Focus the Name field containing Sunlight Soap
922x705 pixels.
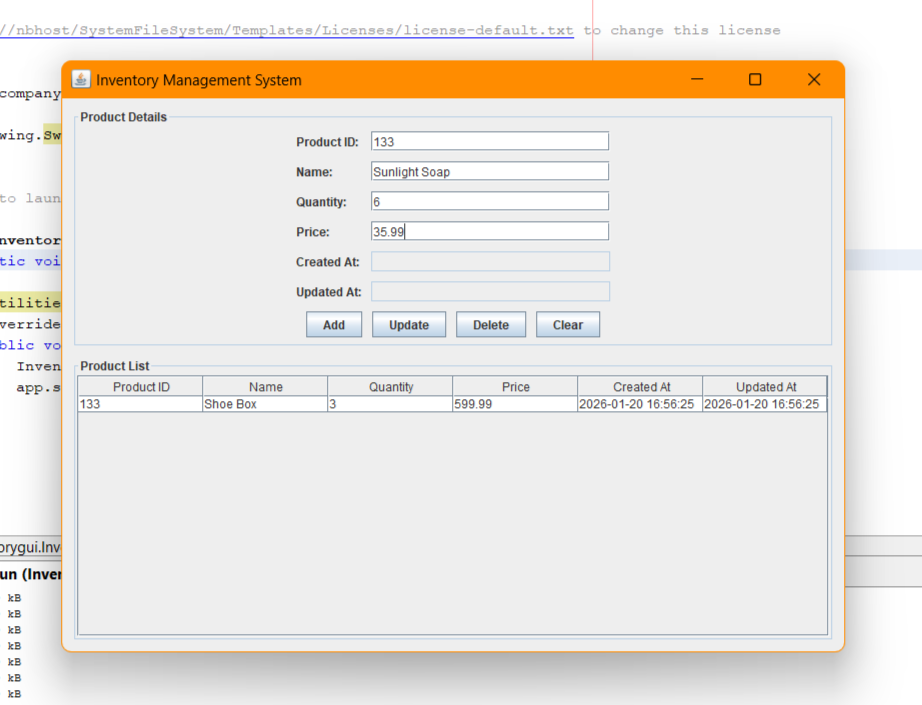490,172
